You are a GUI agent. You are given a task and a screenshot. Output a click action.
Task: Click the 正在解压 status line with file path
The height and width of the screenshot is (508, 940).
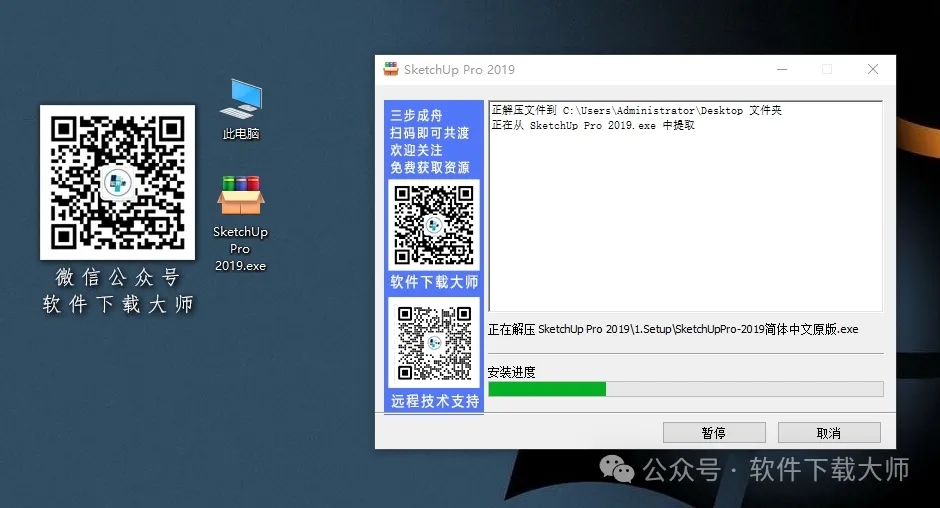tap(672, 329)
